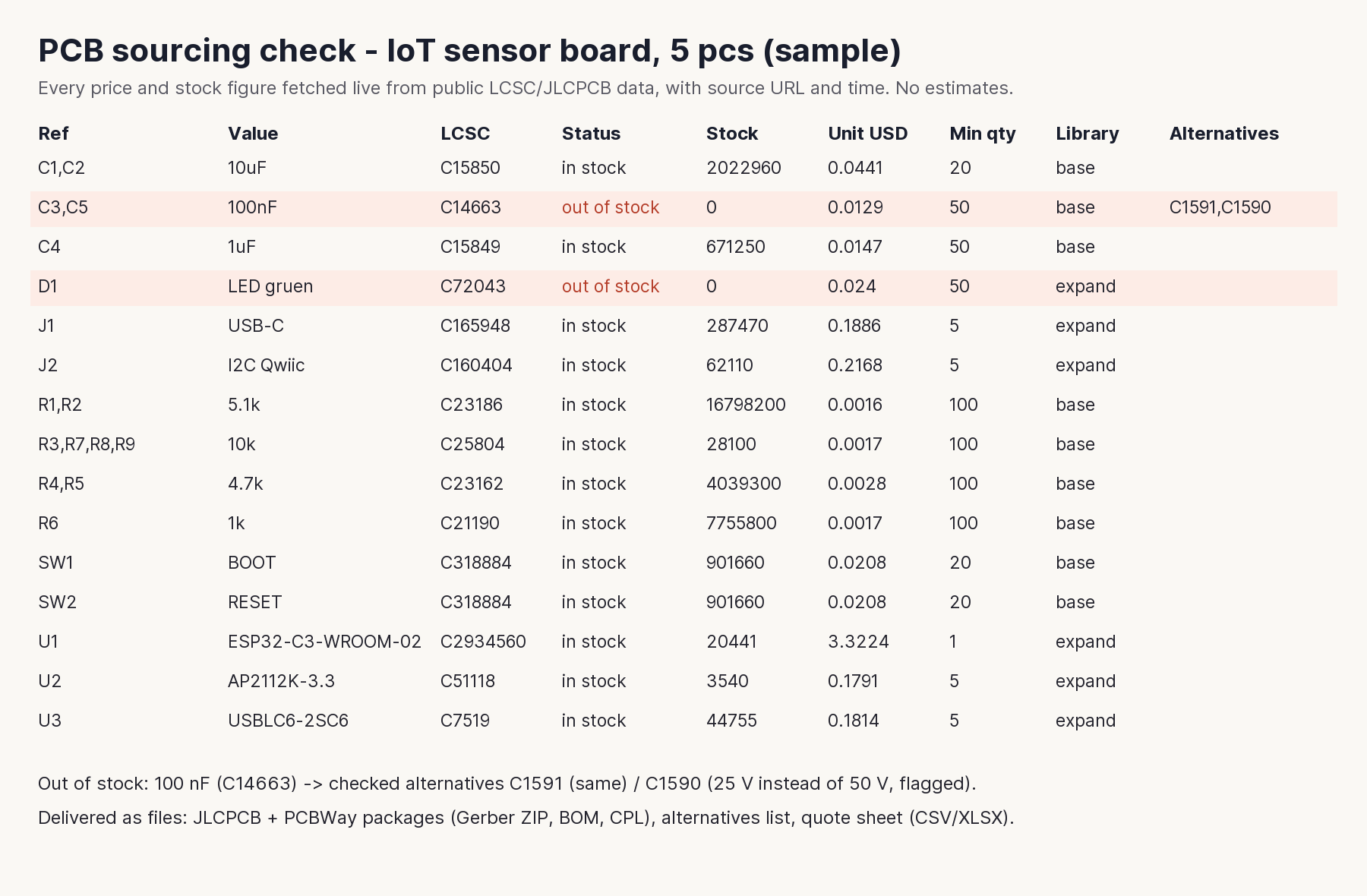This screenshot has width=1367, height=896.
Task: Click the Ref column header
Action: (x=53, y=134)
